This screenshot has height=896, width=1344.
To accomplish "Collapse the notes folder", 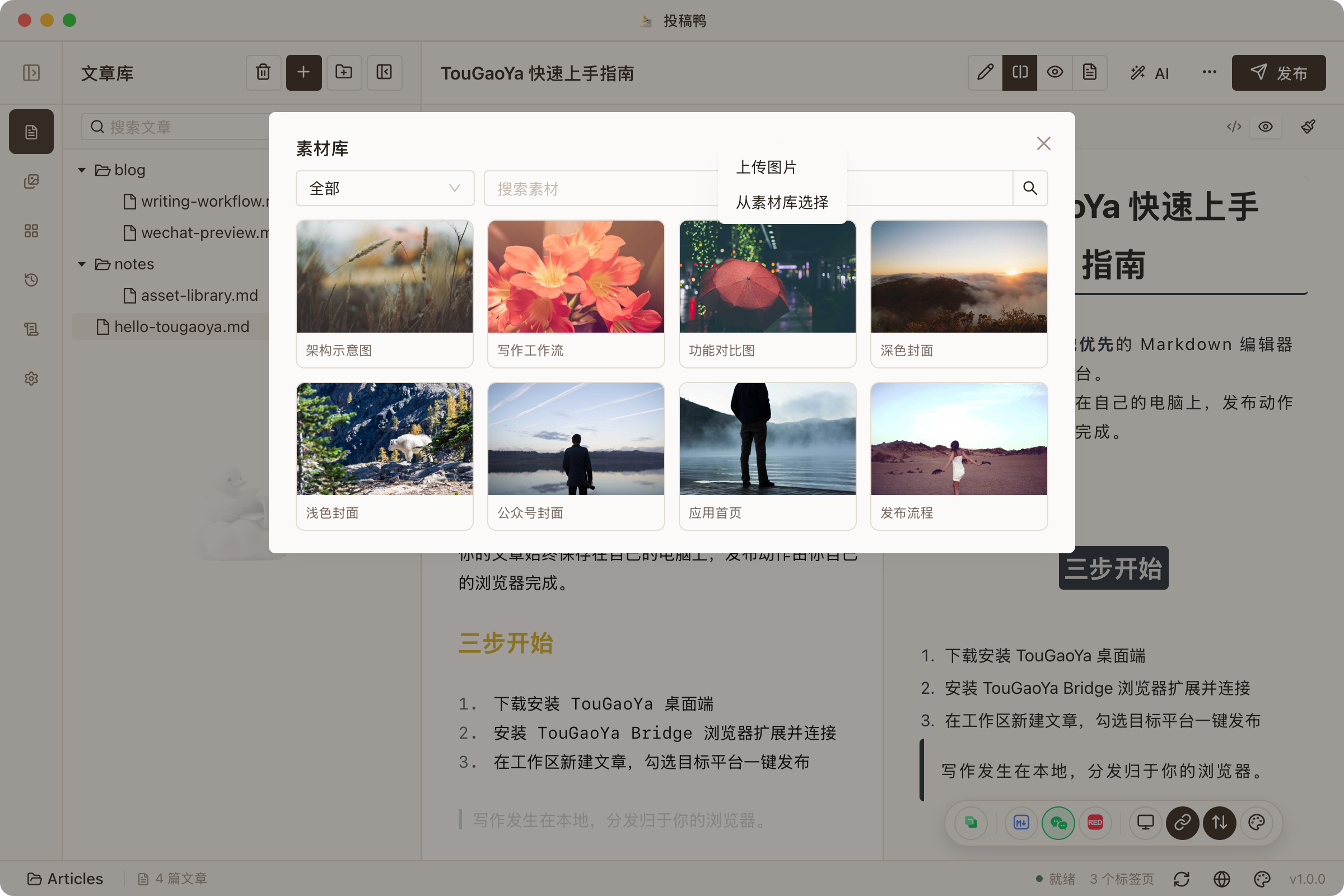I will coord(82,264).
